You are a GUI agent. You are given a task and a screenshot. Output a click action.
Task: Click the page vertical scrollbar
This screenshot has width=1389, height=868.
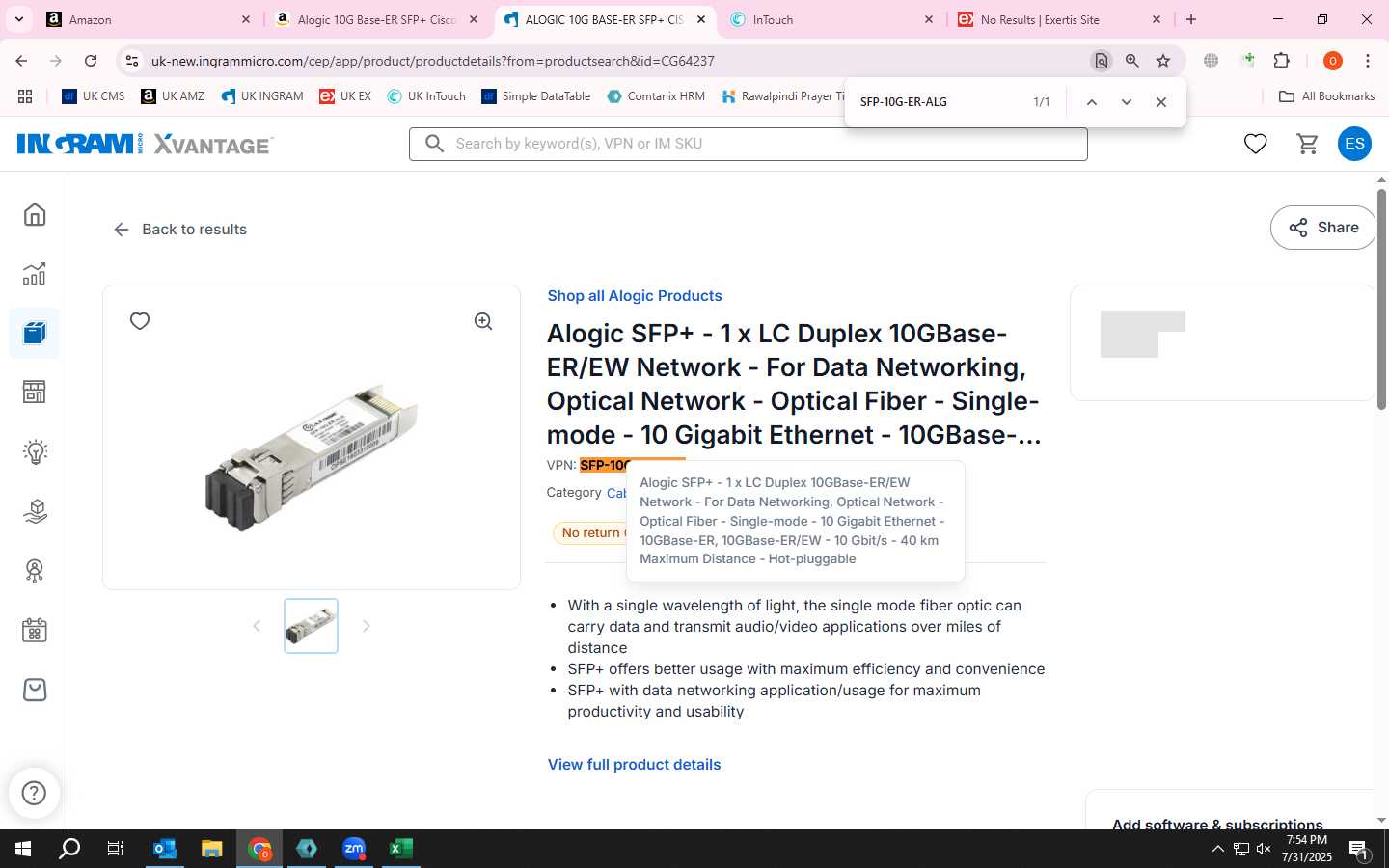coord(1381,297)
